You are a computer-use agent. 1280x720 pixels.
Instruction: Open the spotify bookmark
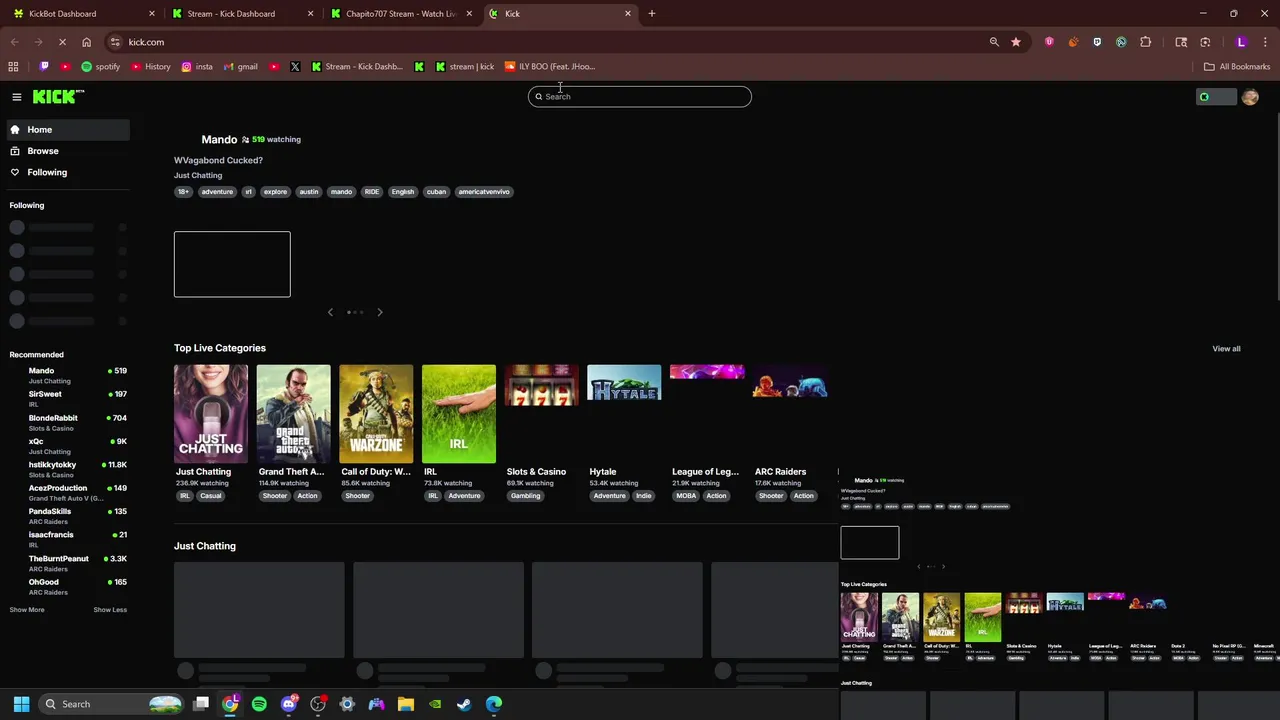click(100, 67)
